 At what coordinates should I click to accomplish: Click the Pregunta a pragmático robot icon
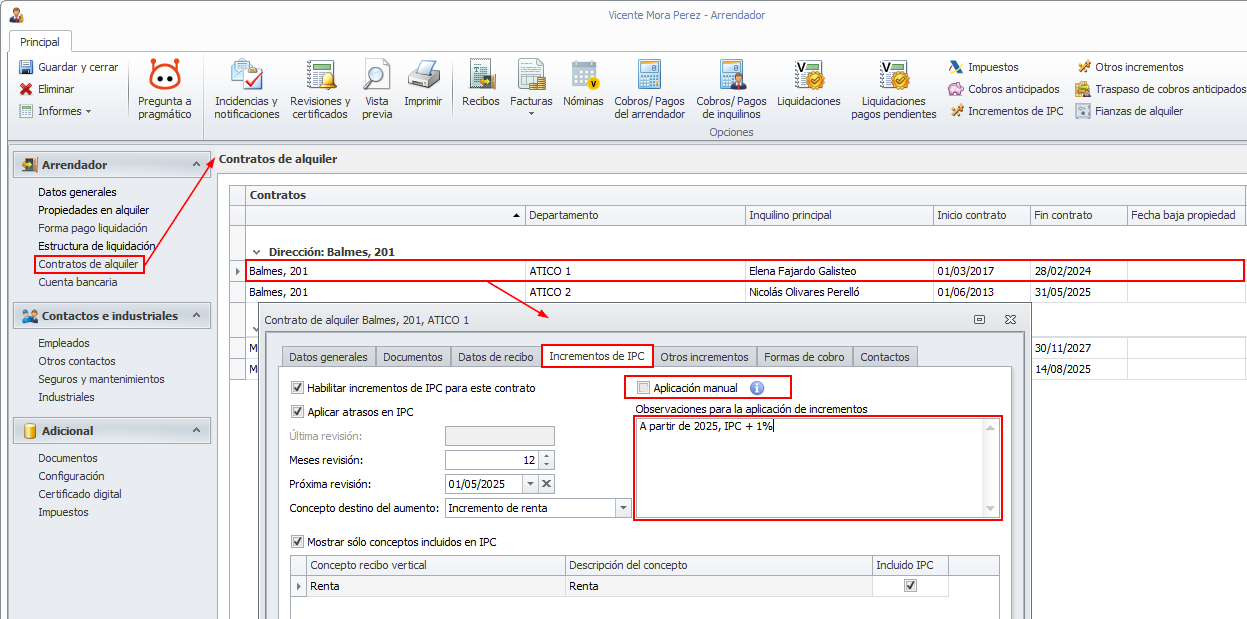pos(164,76)
